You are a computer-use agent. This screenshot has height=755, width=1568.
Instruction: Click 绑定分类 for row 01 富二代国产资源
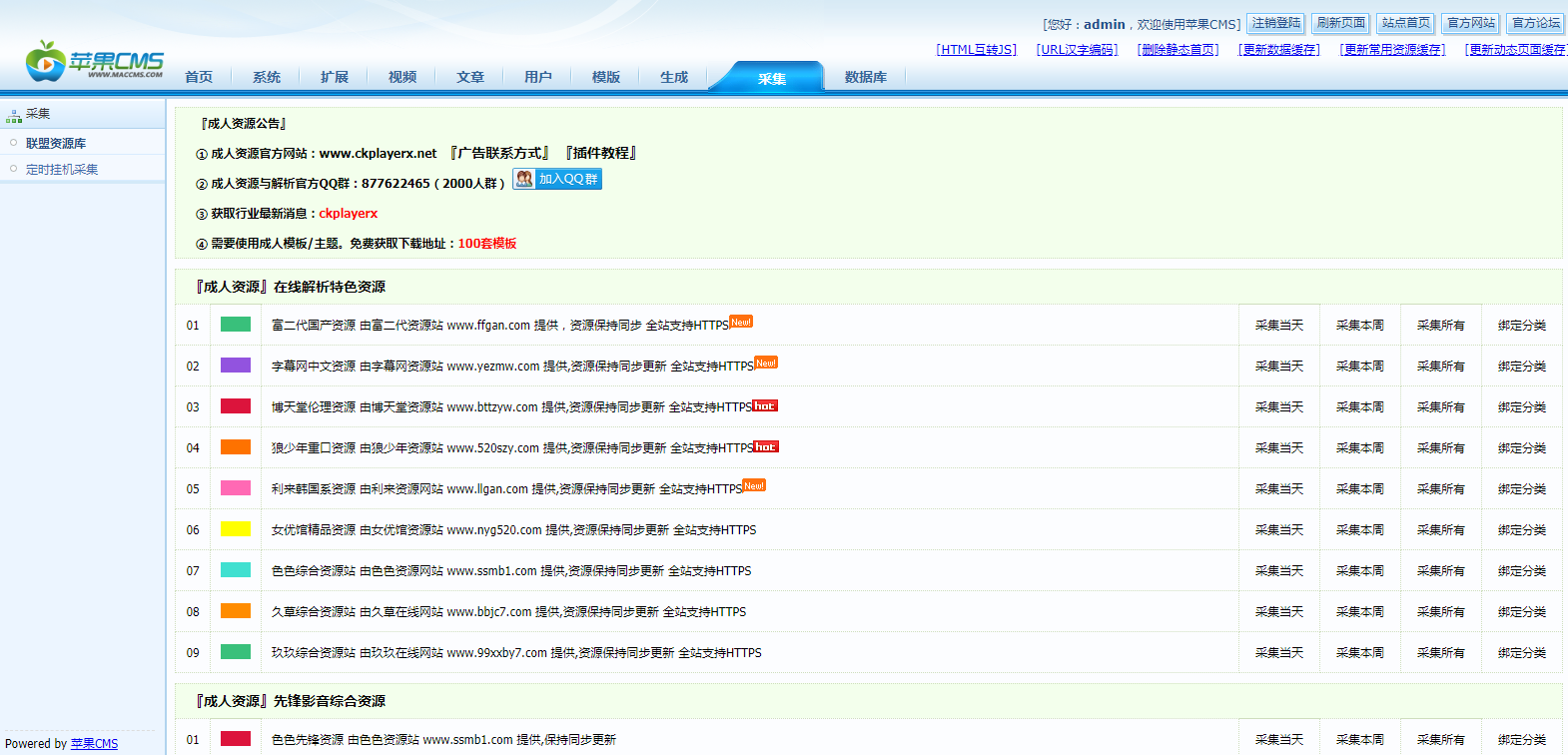point(1522,325)
